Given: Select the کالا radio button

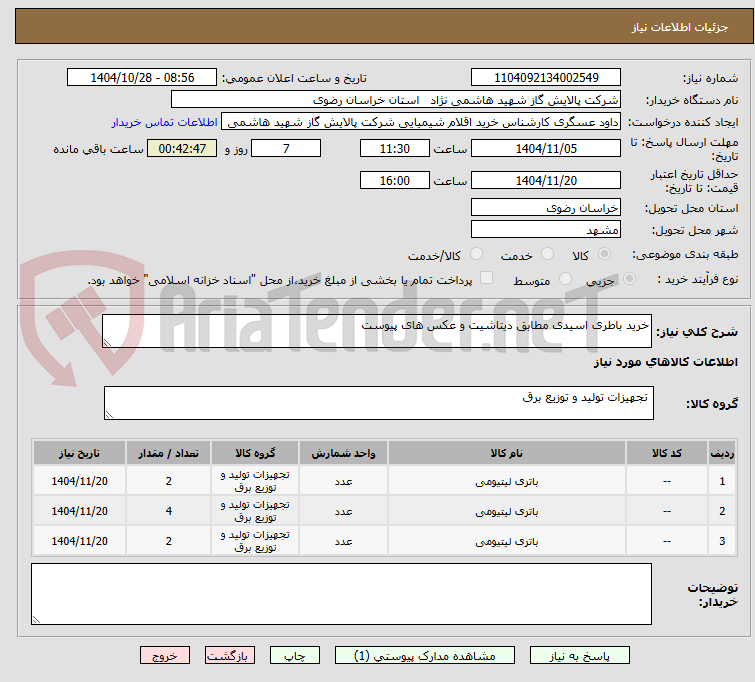Looking at the screenshot, I should [604, 254].
